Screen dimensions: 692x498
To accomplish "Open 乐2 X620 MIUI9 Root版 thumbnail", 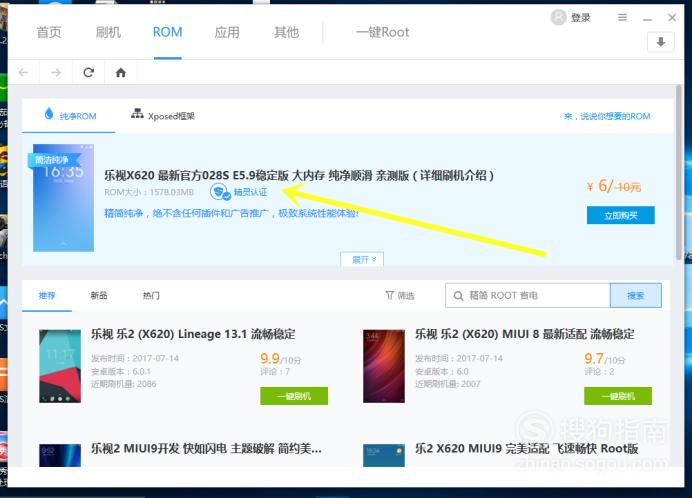I will tap(384, 455).
